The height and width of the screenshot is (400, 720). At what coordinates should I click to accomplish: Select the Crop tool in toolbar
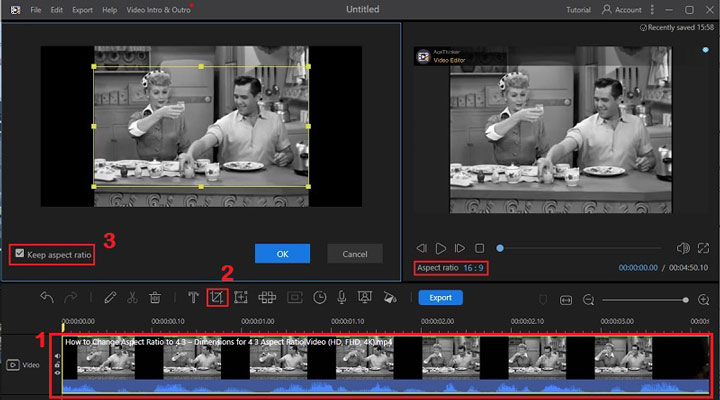tap(216, 297)
